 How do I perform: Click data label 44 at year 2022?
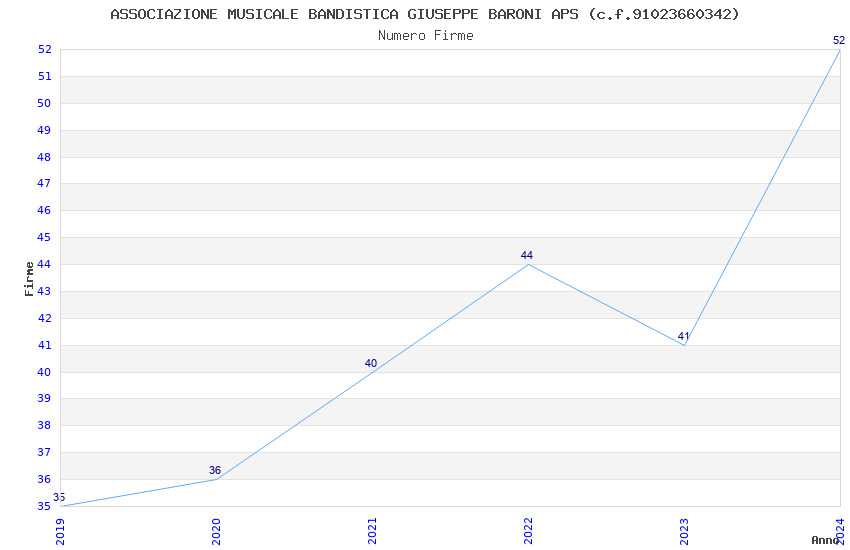pyautogui.click(x=527, y=255)
